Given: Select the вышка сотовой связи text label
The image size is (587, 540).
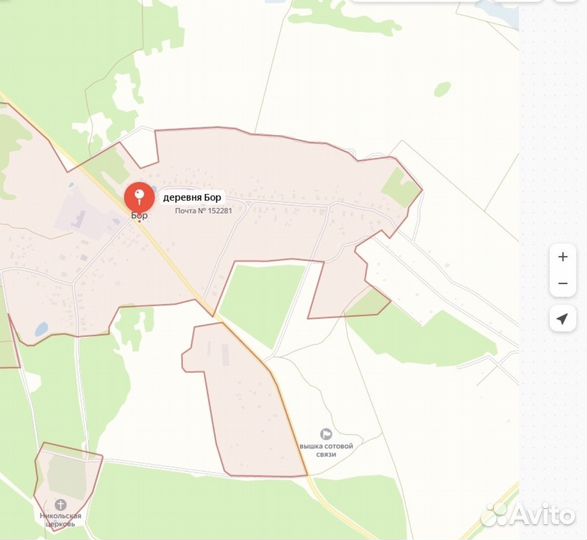Looking at the screenshot, I should click(326, 450).
